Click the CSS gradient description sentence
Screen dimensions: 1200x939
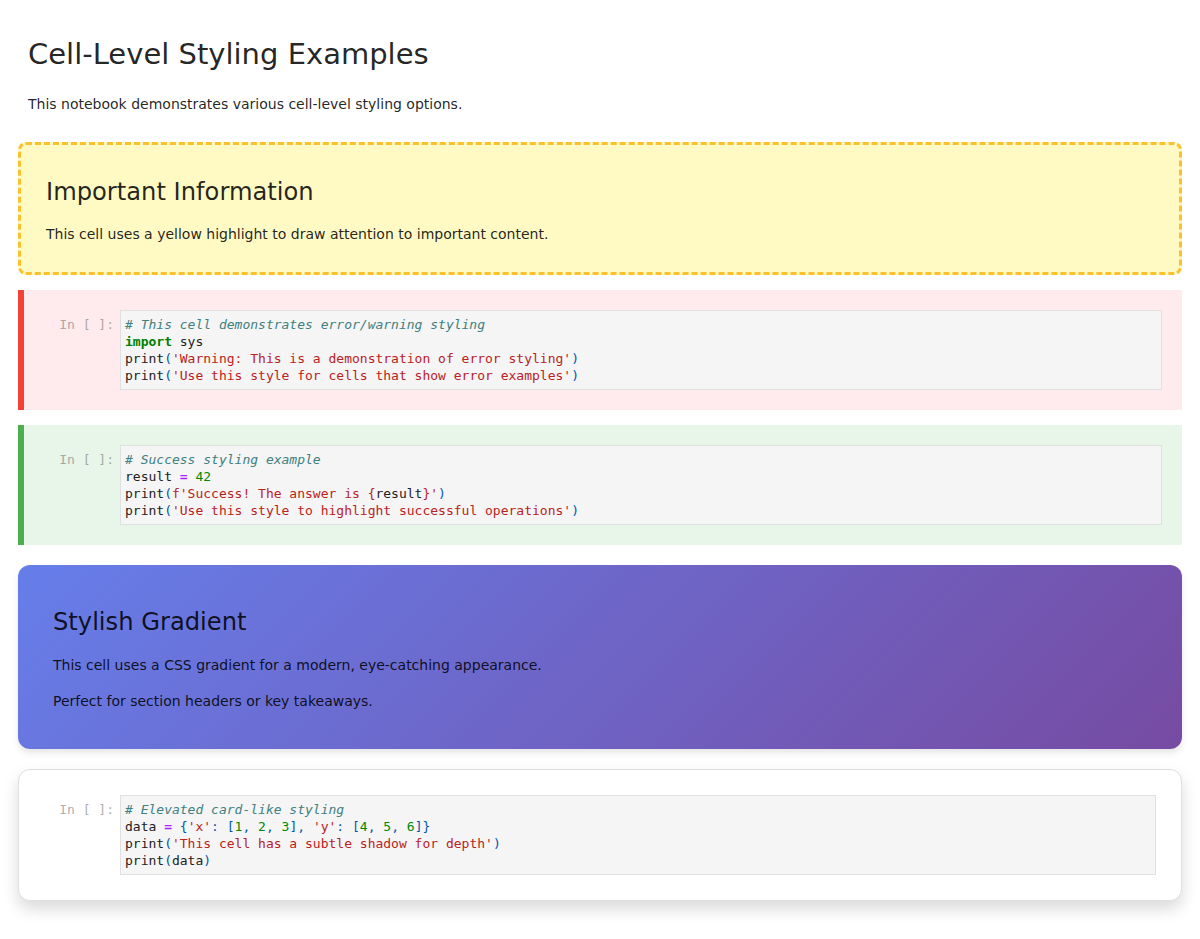(x=297, y=665)
